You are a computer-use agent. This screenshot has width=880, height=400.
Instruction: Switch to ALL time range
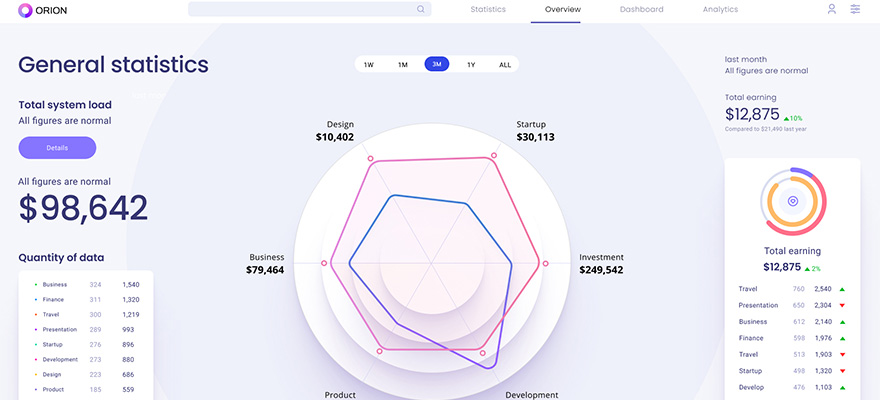coord(505,64)
